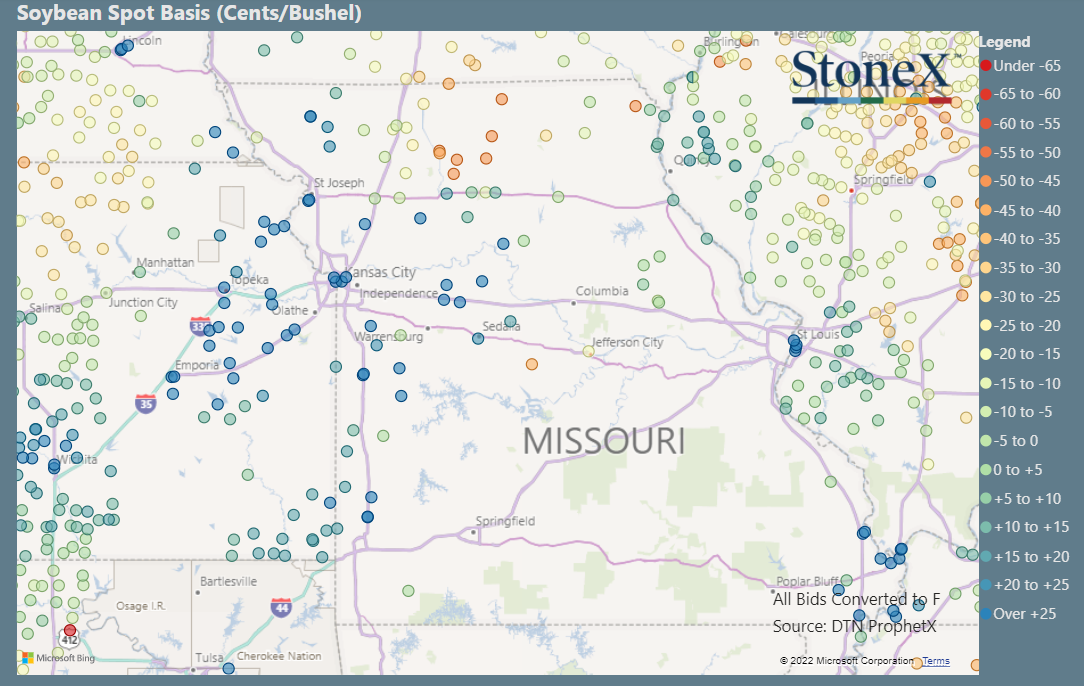Click the Poplar Bluff city label

(807, 582)
